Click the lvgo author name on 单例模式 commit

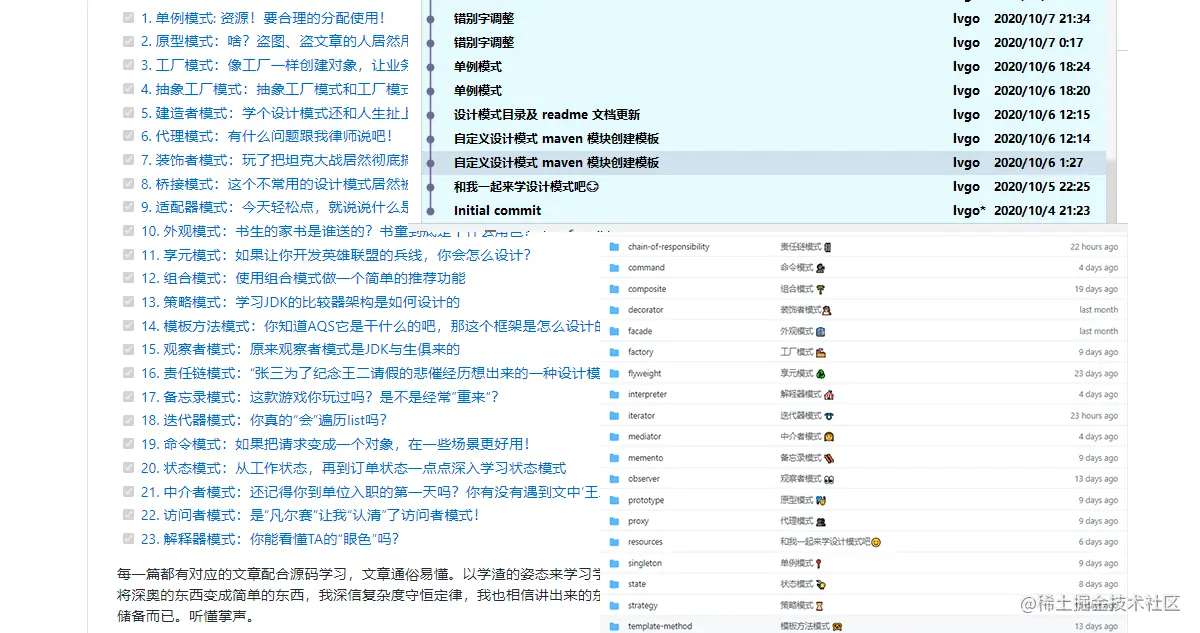click(964, 66)
